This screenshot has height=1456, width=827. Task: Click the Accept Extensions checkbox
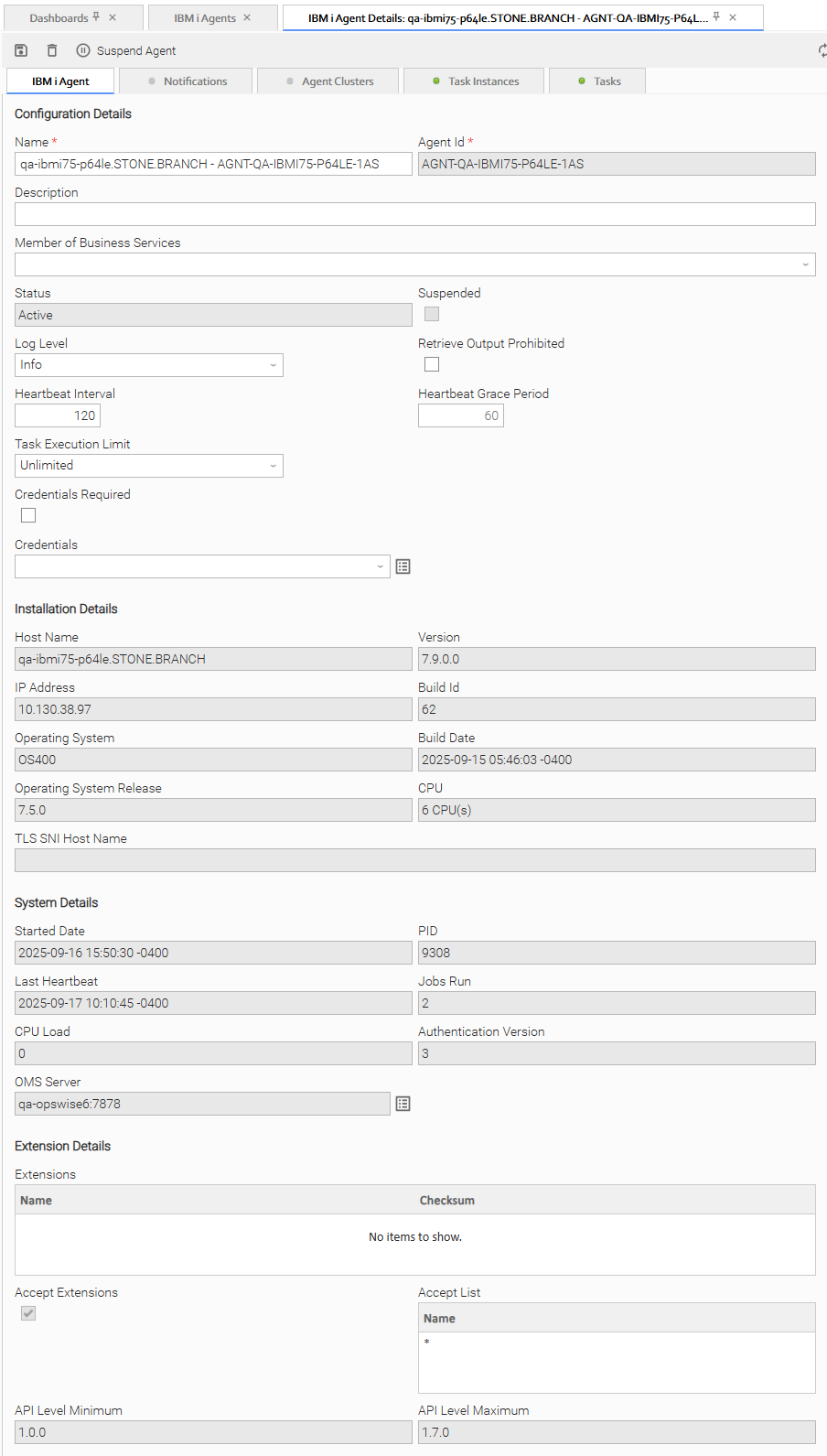coord(28,1313)
